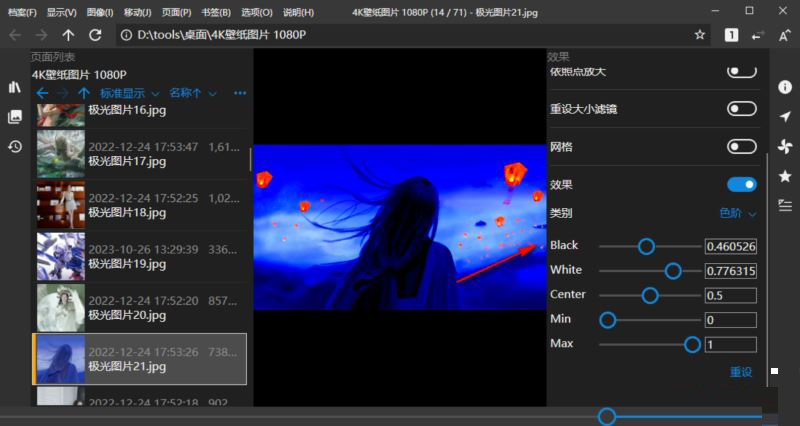Viewport: 800px width, 426px height.
Task: Click the bottom page position slider handle
Action: point(607,417)
